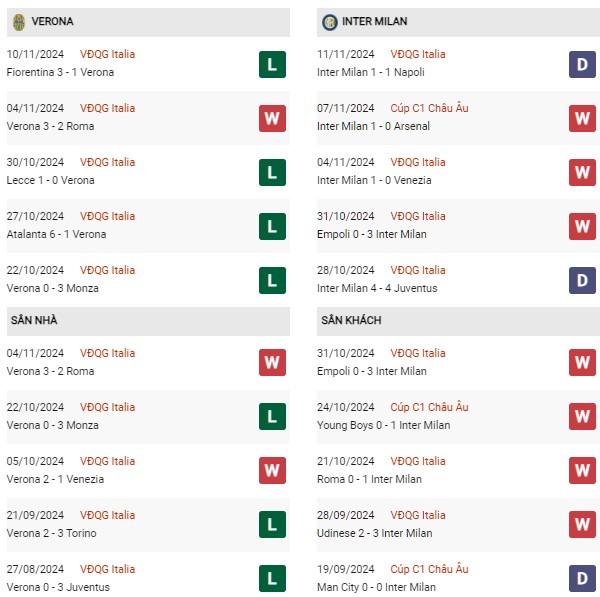
Task: Click the D badge for Inter Milan 4 - 4 Juventus
Action: coord(582,280)
